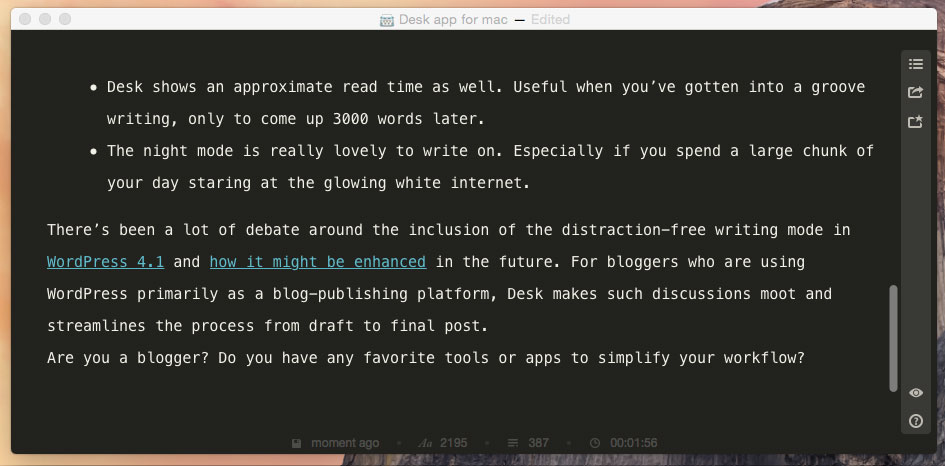The image size is (945, 466).
Task: Click the 00:01:56 read time value
Action: [x=633, y=443]
